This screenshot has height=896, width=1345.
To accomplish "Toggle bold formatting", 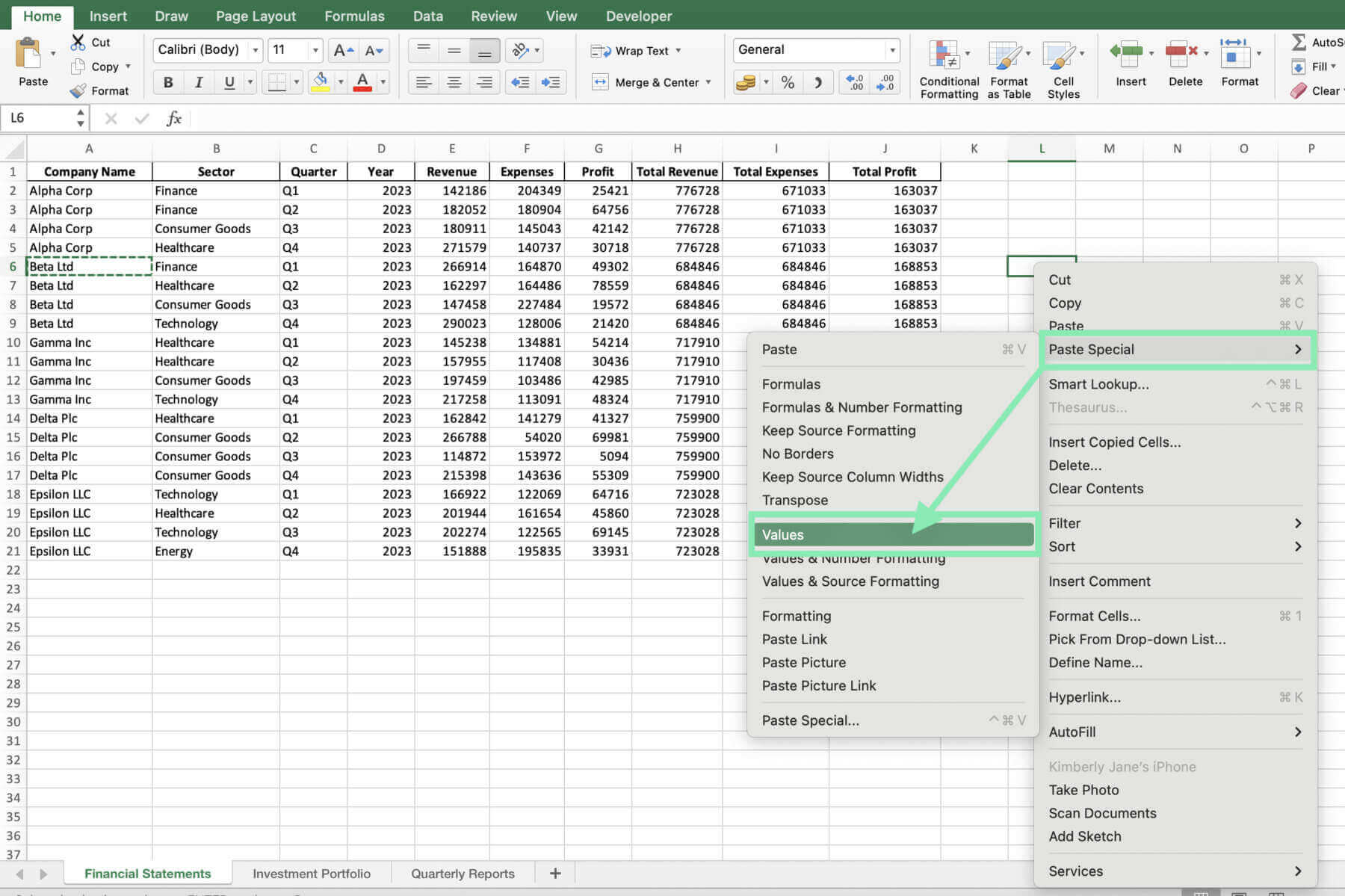I will (x=168, y=82).
